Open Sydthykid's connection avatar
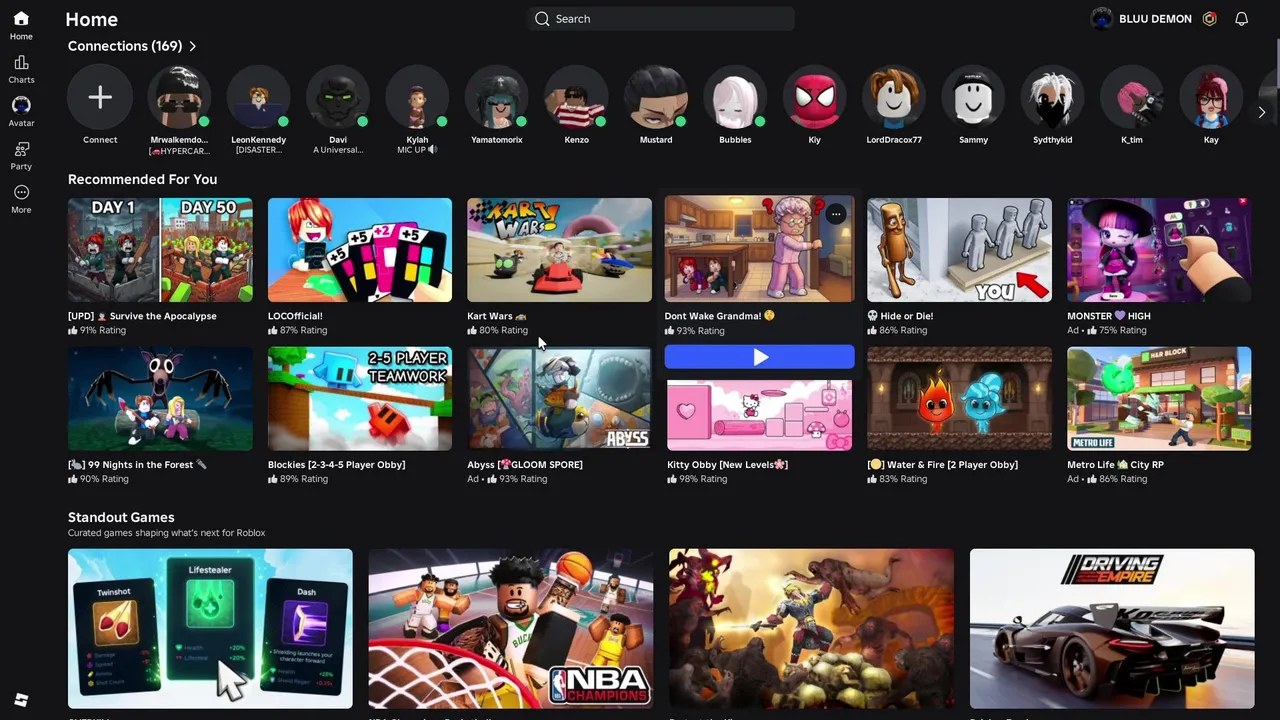The image size is (1280, 720). 1053,97
